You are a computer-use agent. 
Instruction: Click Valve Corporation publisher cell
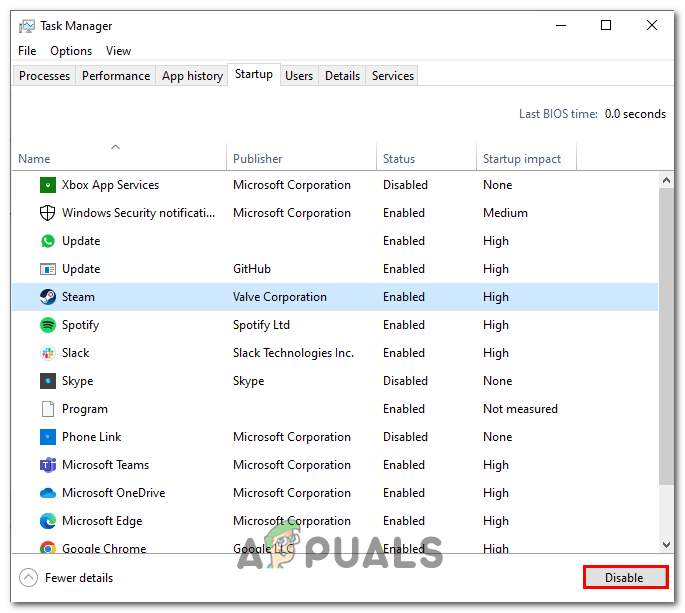[x=280, y=297]
